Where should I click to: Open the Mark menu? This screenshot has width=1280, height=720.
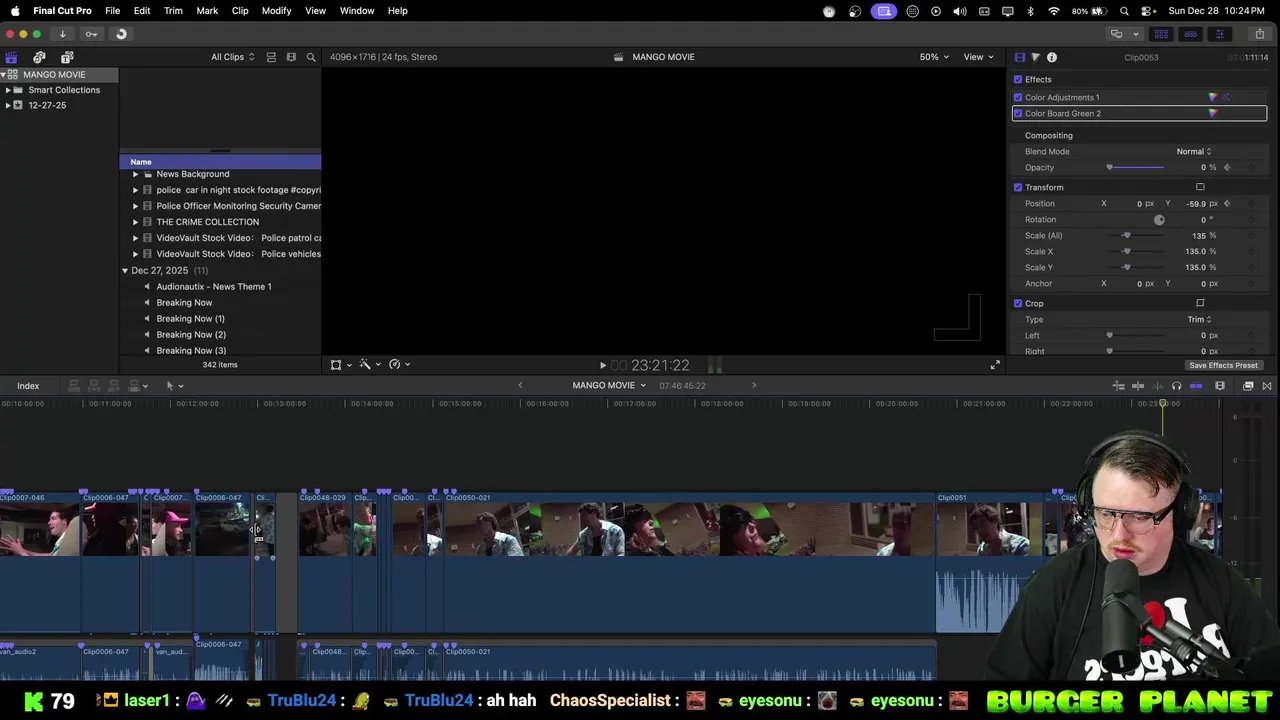[x=207, y=10]
